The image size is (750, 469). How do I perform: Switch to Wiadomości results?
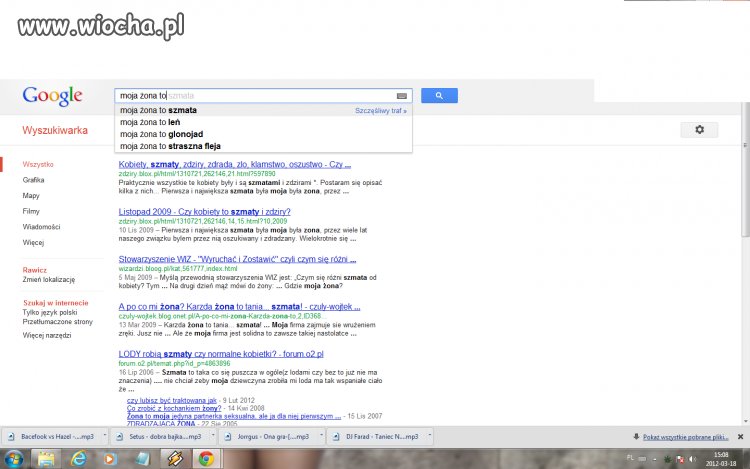(x=41, y=227)
